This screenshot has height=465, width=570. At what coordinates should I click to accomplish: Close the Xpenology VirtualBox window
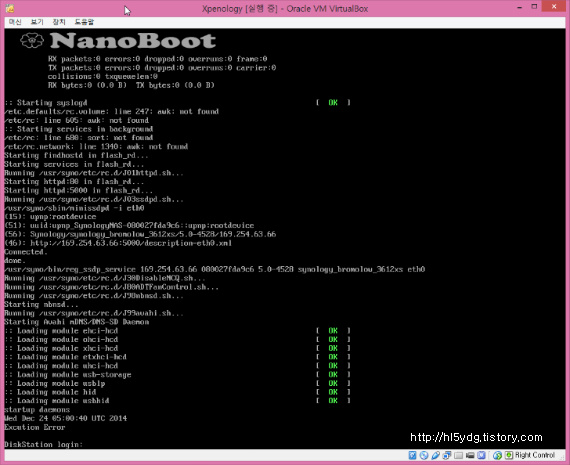554,6
